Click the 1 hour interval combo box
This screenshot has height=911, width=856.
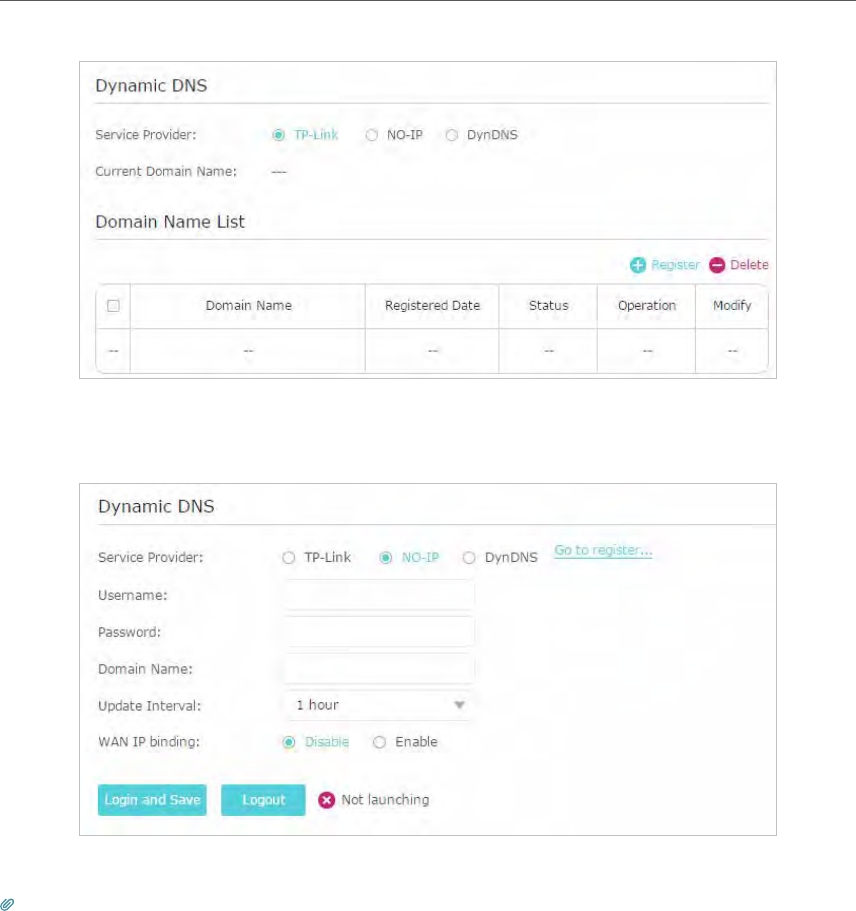coord(379,705)
